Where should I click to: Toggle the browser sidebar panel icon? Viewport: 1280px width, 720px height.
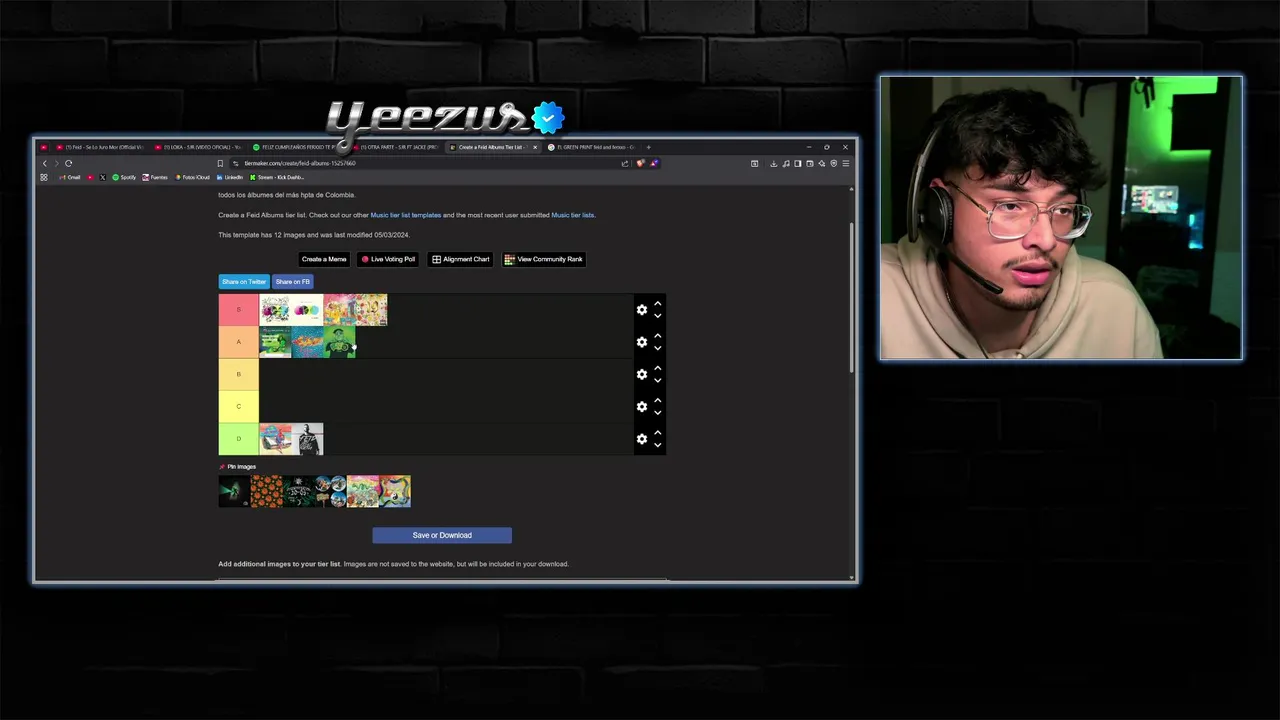[798, 163]
